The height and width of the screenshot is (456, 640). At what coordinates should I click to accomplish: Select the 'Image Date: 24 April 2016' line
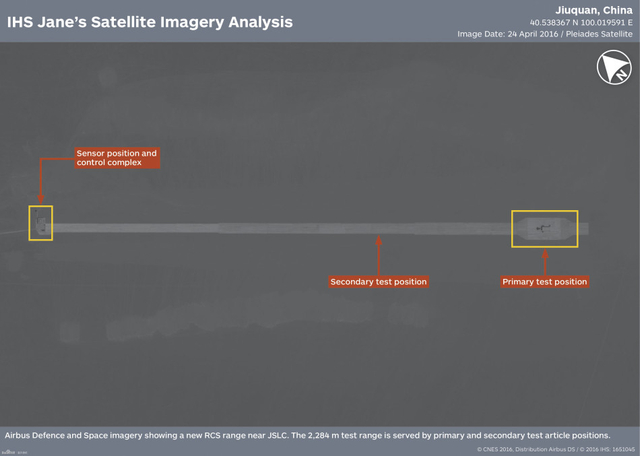(544, 34)
